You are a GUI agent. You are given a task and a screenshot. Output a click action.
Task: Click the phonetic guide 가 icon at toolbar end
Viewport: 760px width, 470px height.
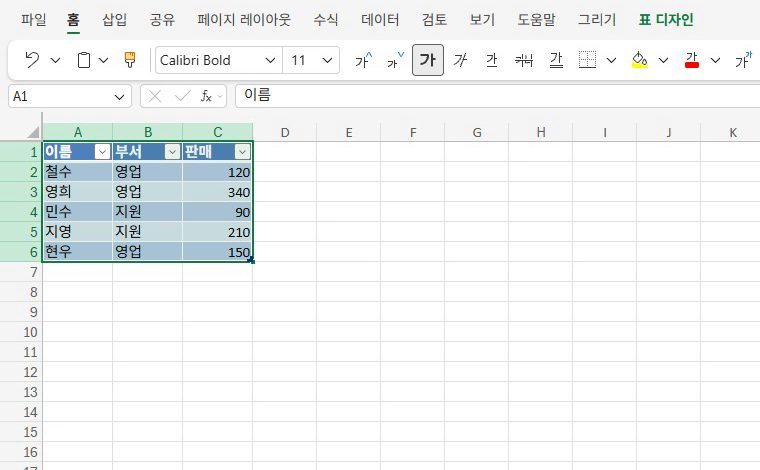(x=744, y=60)
